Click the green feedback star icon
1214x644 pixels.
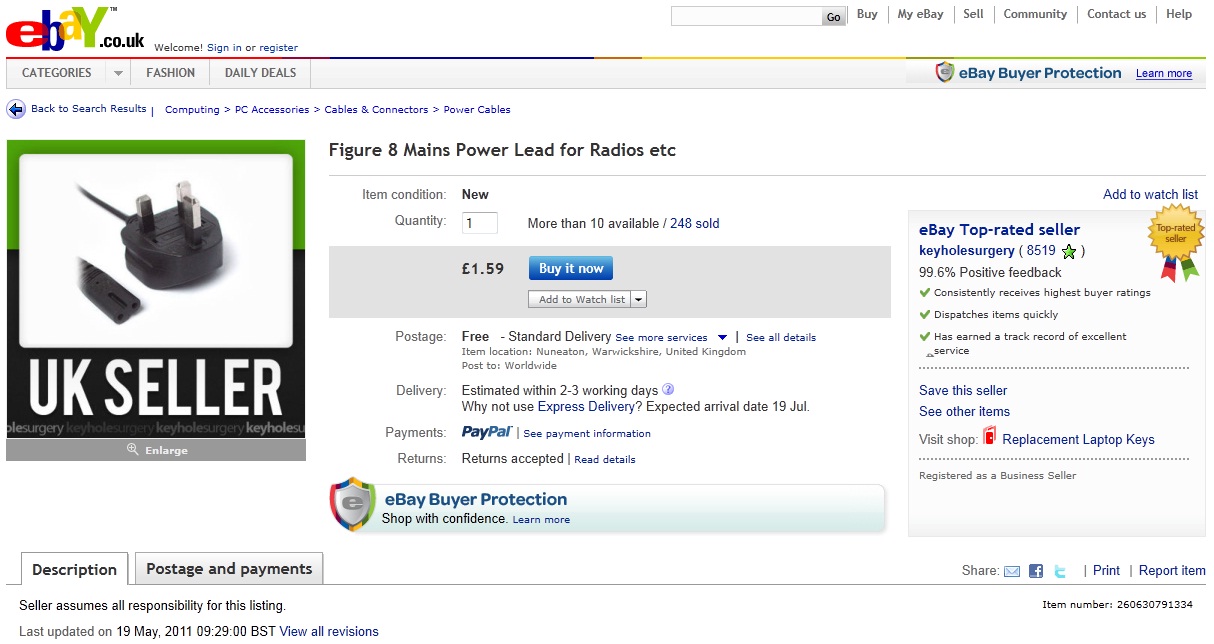pyautogui.click(x=1069, y=251)
